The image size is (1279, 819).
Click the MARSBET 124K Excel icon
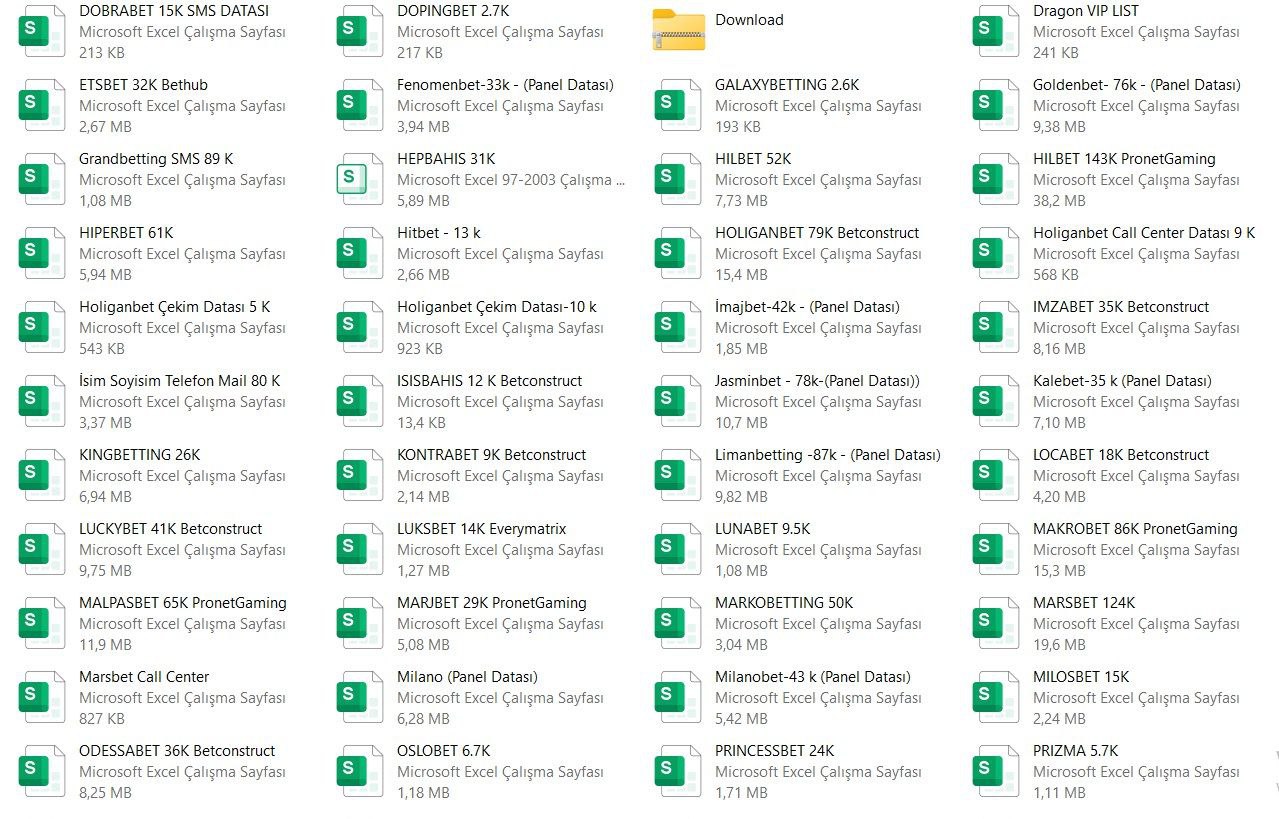click(x=996, y=623)
